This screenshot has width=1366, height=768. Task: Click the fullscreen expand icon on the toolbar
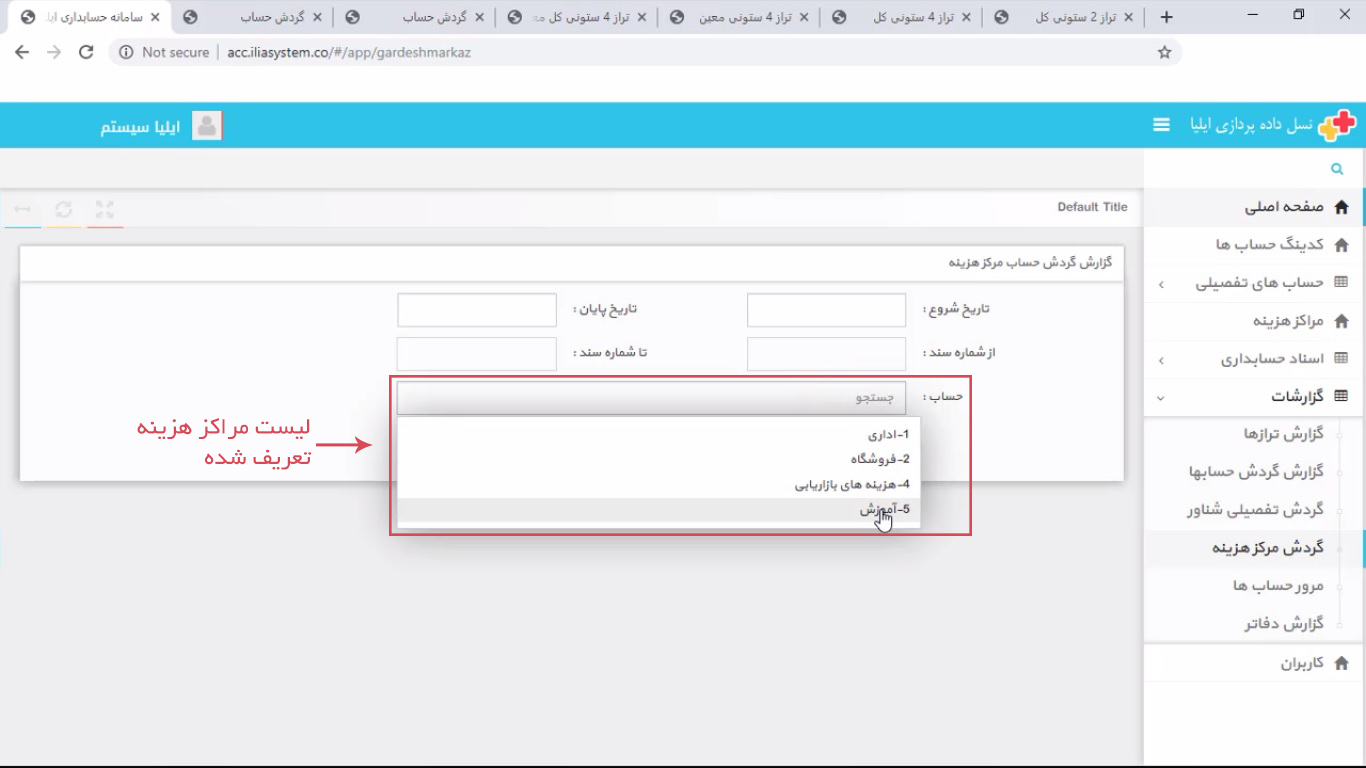click(105, 209)
